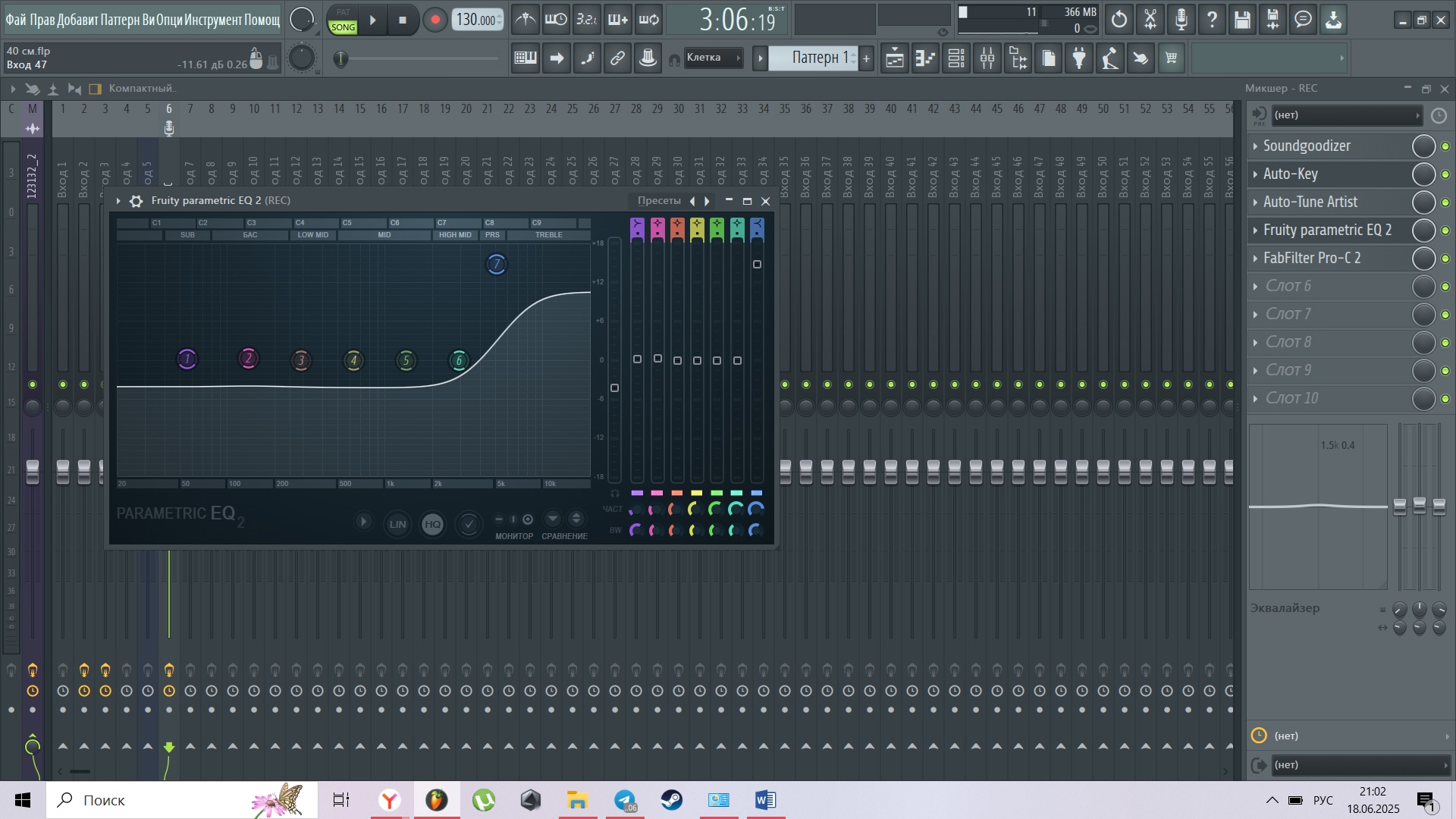This screenshot has width=1456, height=819.
Task: Open the Паттерн menu
Action: click(119, 20)
